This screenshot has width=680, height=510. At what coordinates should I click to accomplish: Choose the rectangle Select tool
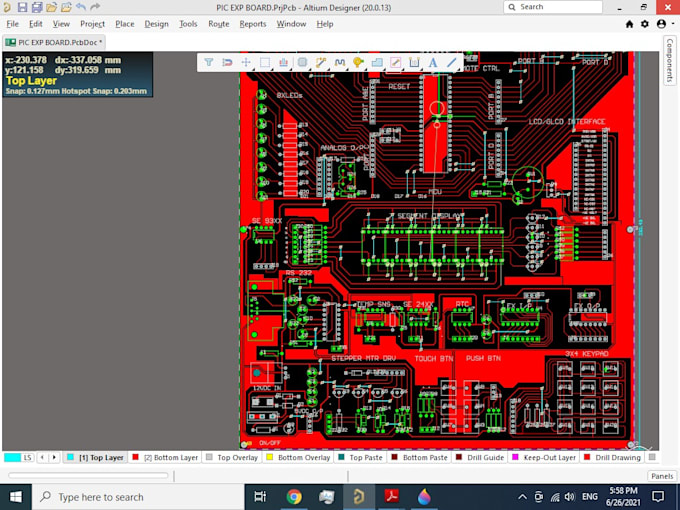tap(265, 62)
